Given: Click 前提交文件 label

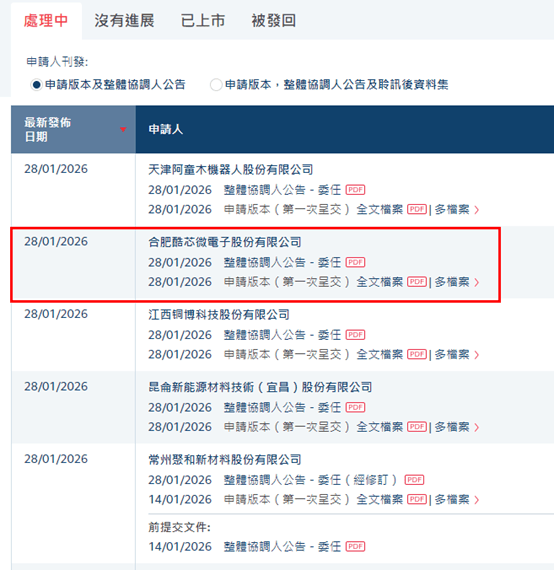Looking at the screenshot, I should pos(180,527).
